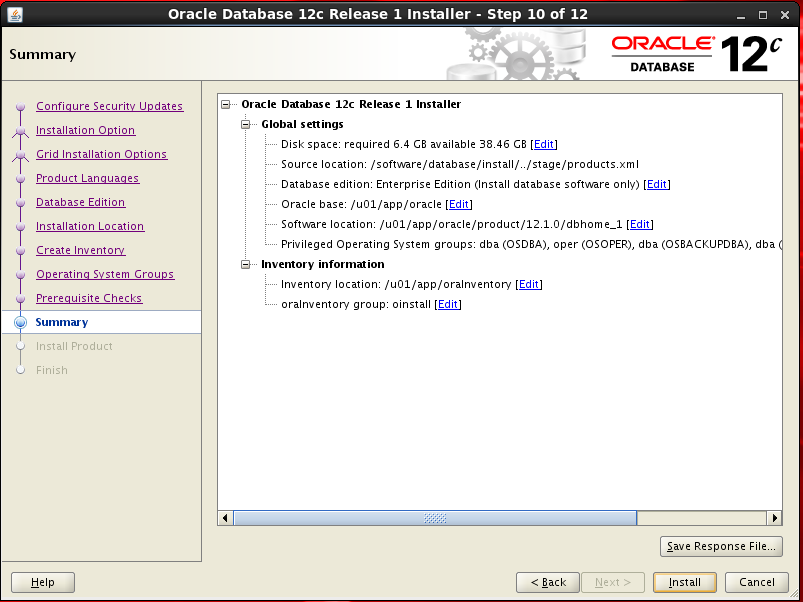Click the horizontal scrollbar left arrow
The width and height of the screenshot is (803, 602).
(225, 518)
